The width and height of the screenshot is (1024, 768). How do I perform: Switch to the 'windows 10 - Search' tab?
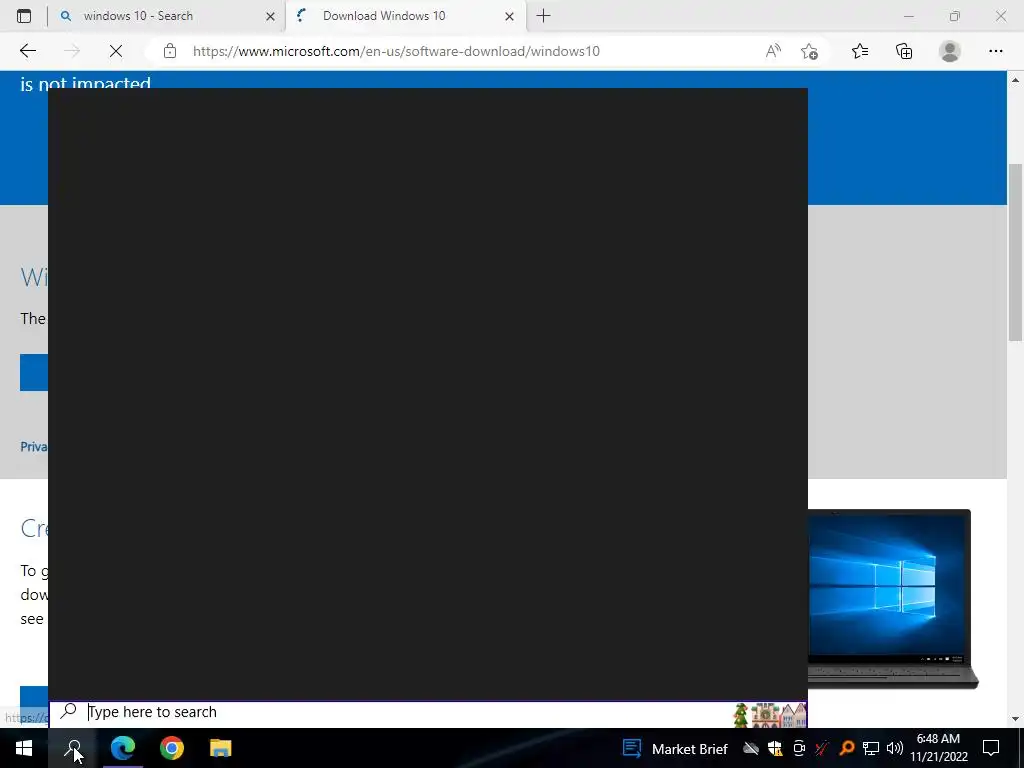pyautogui.click(x=166, y=16)
